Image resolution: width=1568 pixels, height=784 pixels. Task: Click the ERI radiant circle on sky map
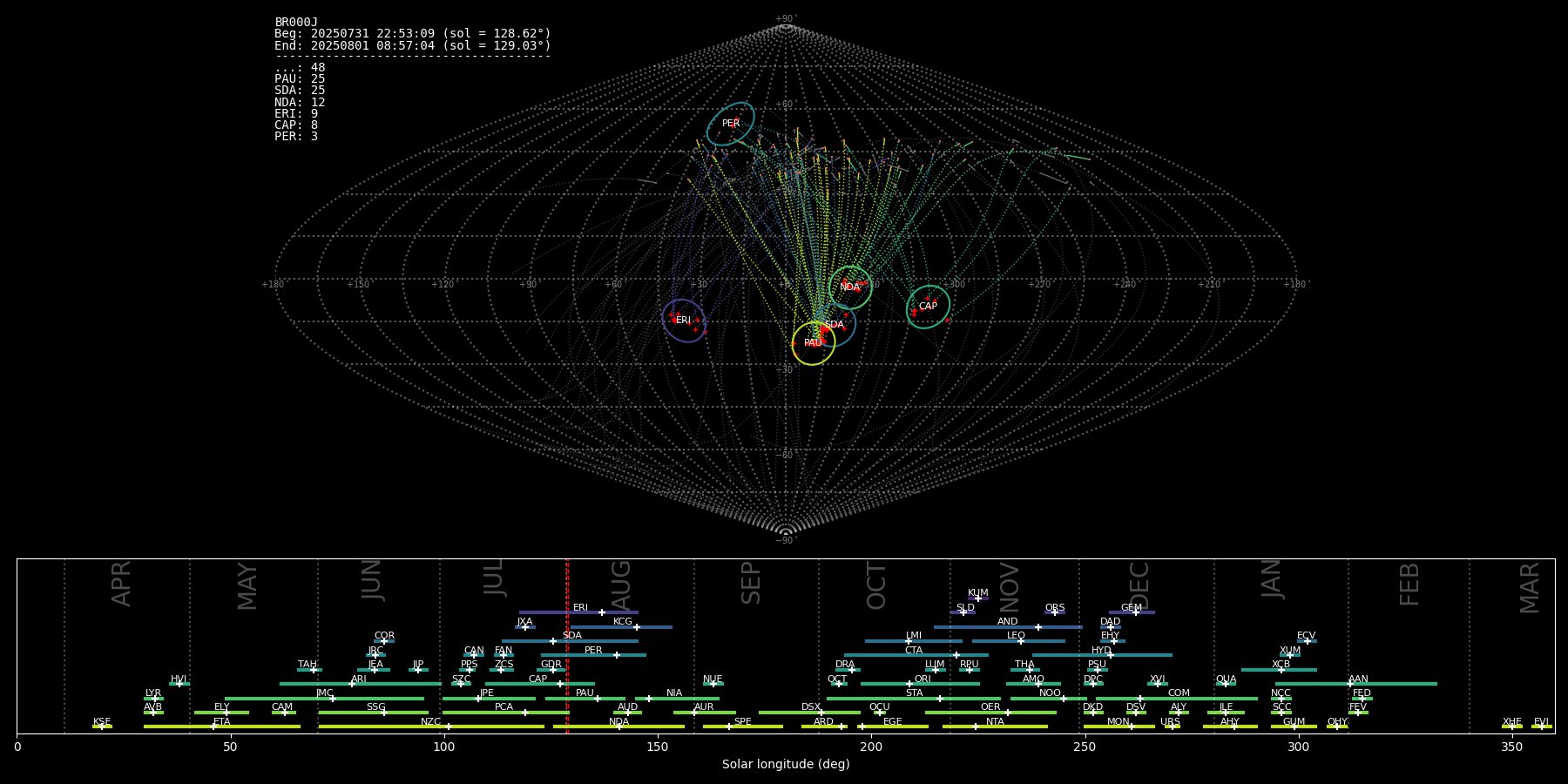684,321
